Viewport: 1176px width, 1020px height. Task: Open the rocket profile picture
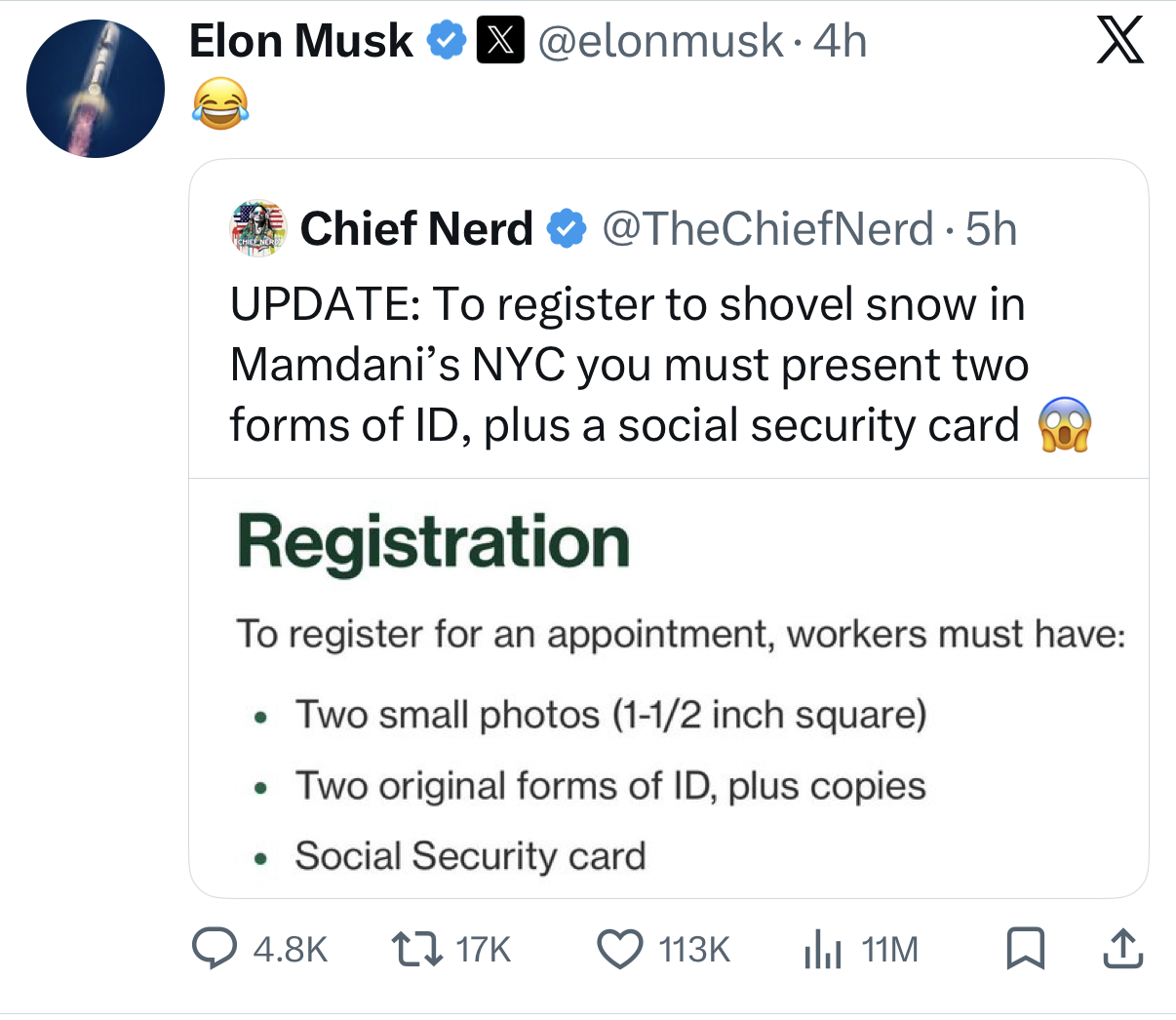(96, 89)
